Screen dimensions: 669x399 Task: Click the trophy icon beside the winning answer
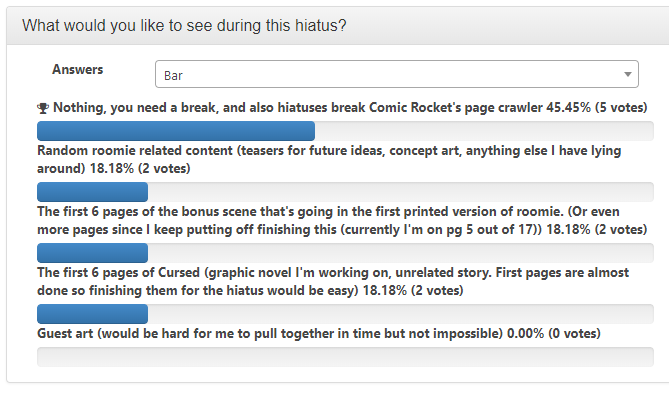click(x=43, y=108)
